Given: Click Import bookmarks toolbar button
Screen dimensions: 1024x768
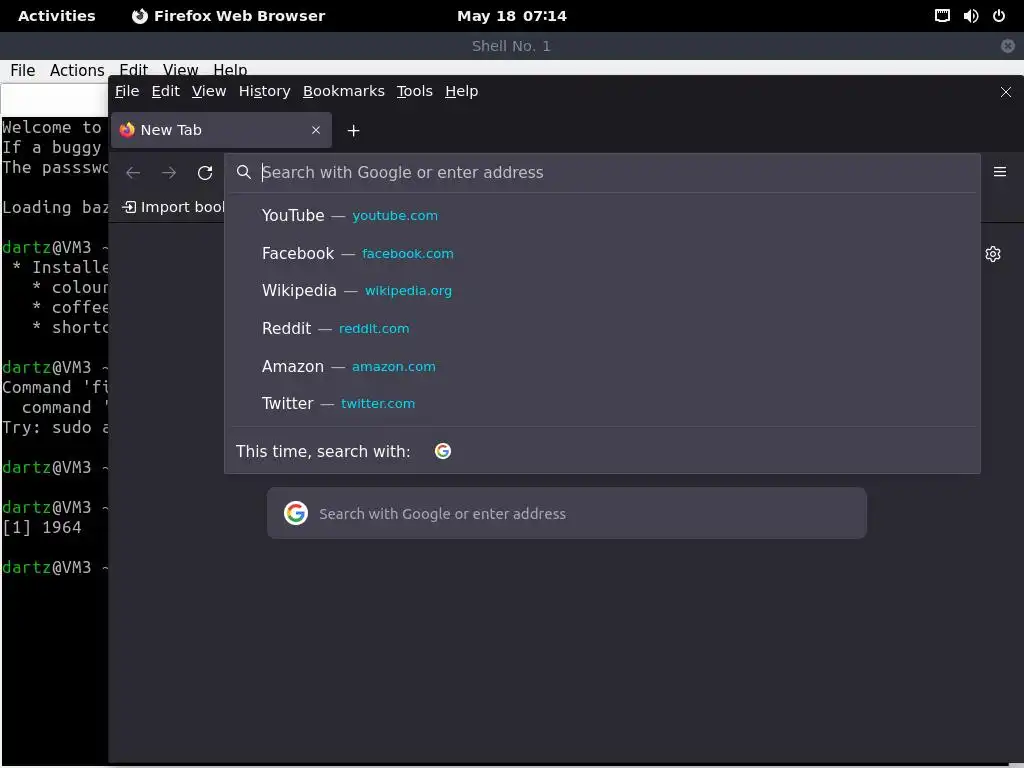Looking at the screenshot, I should click(173, 207).
